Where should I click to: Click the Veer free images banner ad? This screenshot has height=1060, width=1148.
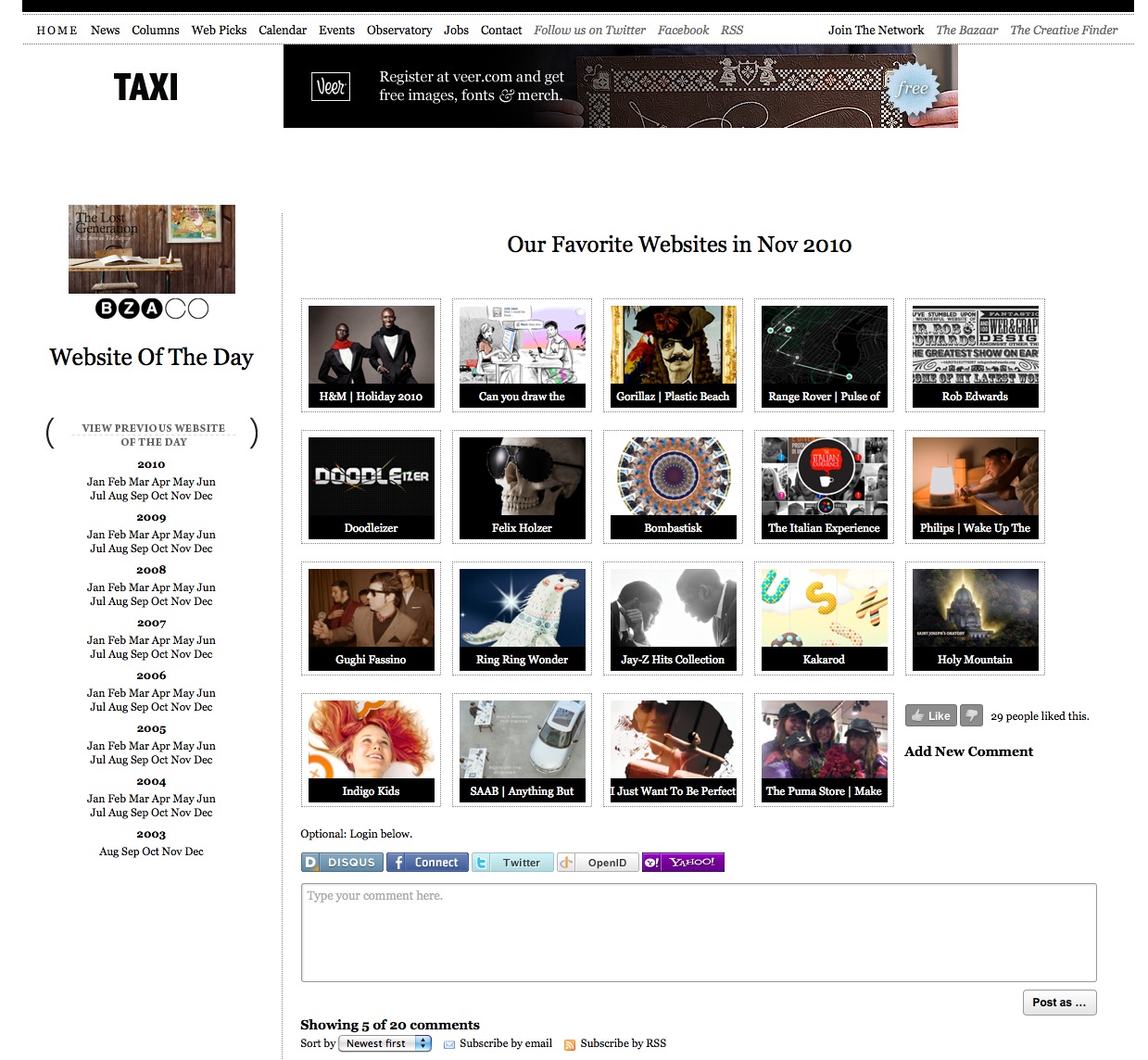[620, 86]
